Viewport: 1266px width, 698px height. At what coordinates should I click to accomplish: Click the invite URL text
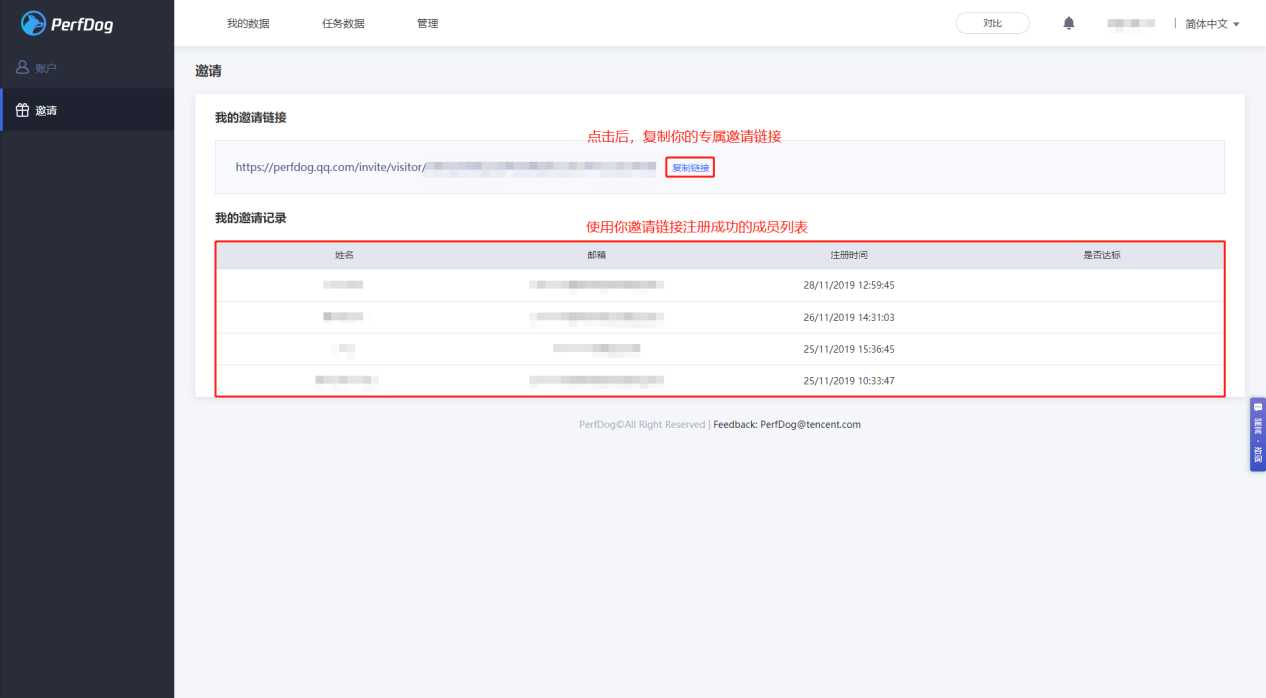pos(446,168)
